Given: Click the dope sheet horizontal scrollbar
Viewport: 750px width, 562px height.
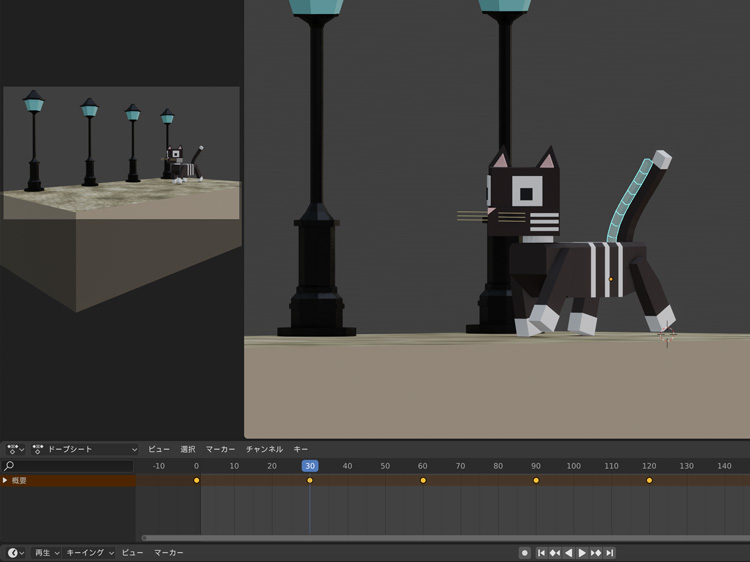Looking at the screenshot, I should pyautogui.click(x=440, y=538).
